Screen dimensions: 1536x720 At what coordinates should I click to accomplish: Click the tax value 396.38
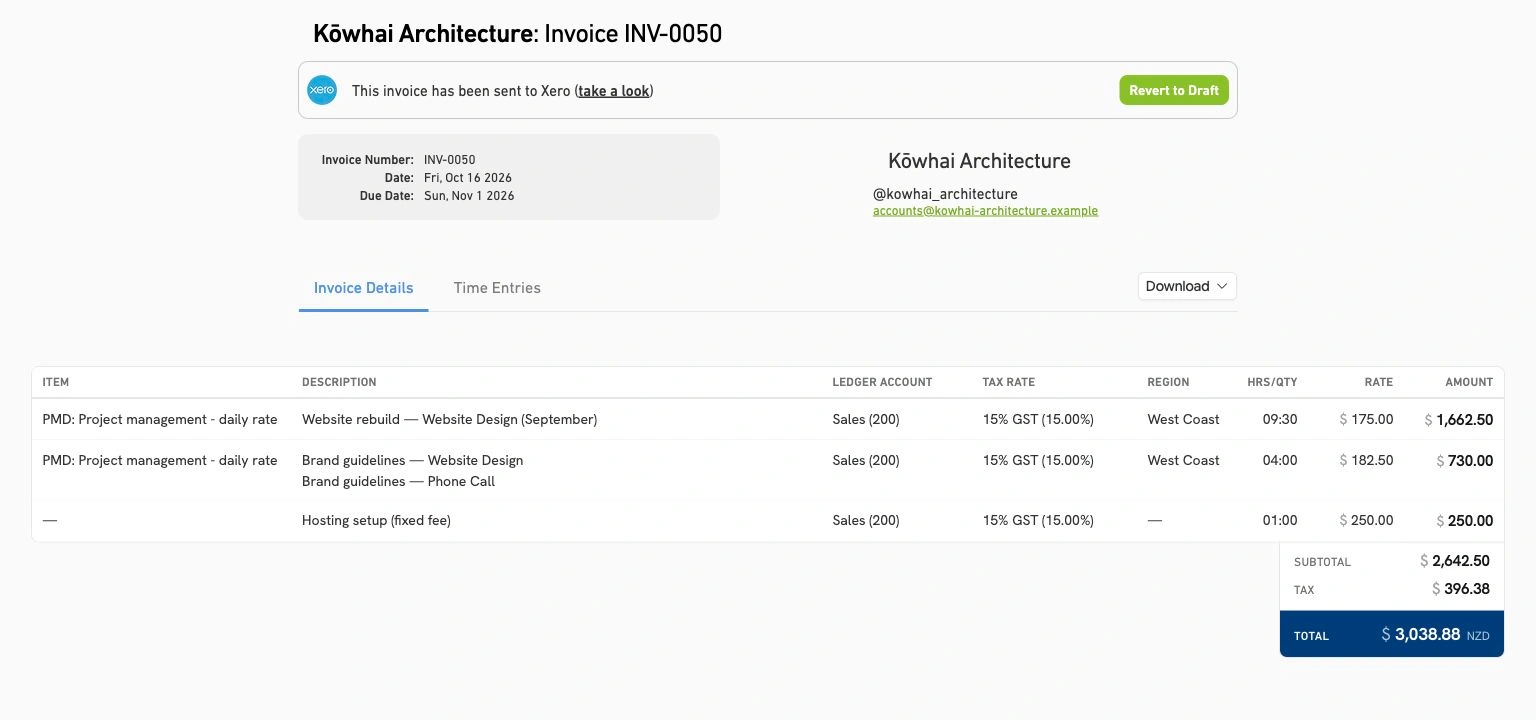1461,590
